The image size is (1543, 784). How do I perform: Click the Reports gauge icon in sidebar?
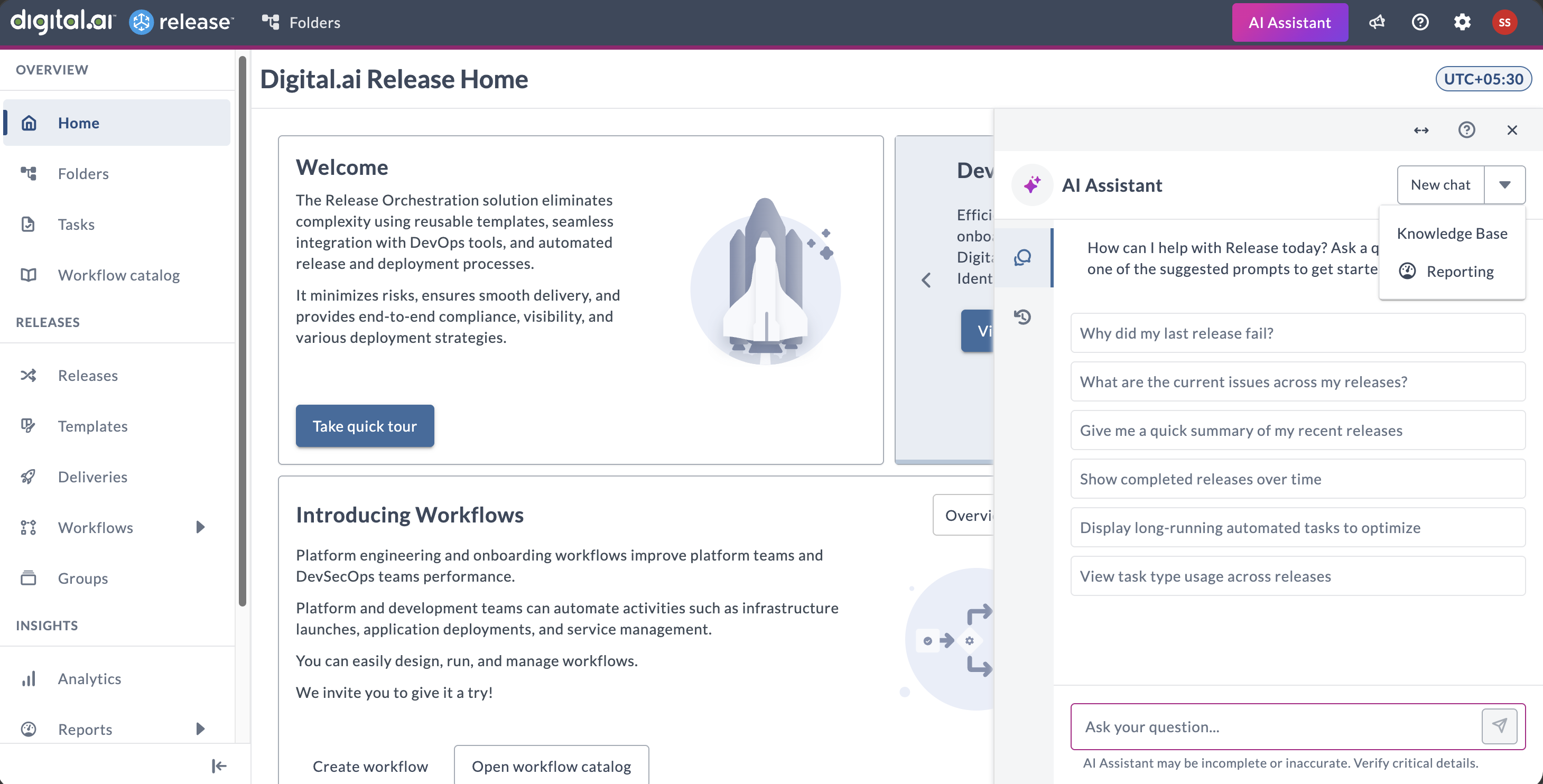point(29,729)
